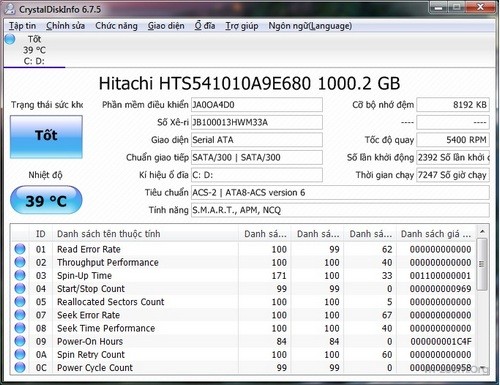Click raw value 001100000001 of Spin-Up Time

click(x=440, y=275)
